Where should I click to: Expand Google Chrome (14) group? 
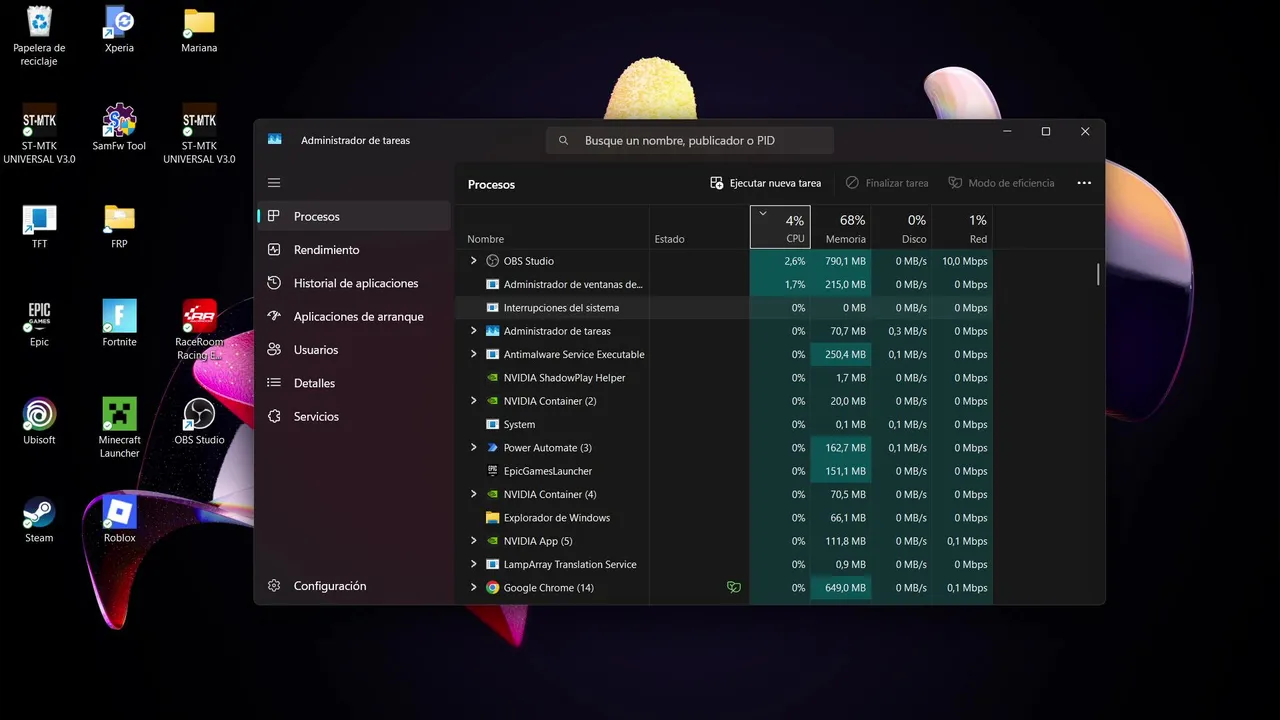[x=474, y=588]
